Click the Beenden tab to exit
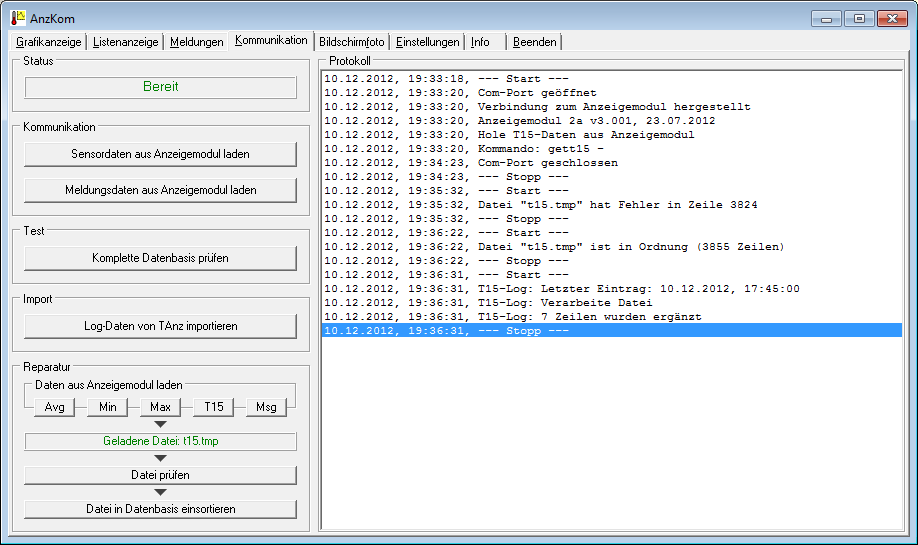 (535, 42)
